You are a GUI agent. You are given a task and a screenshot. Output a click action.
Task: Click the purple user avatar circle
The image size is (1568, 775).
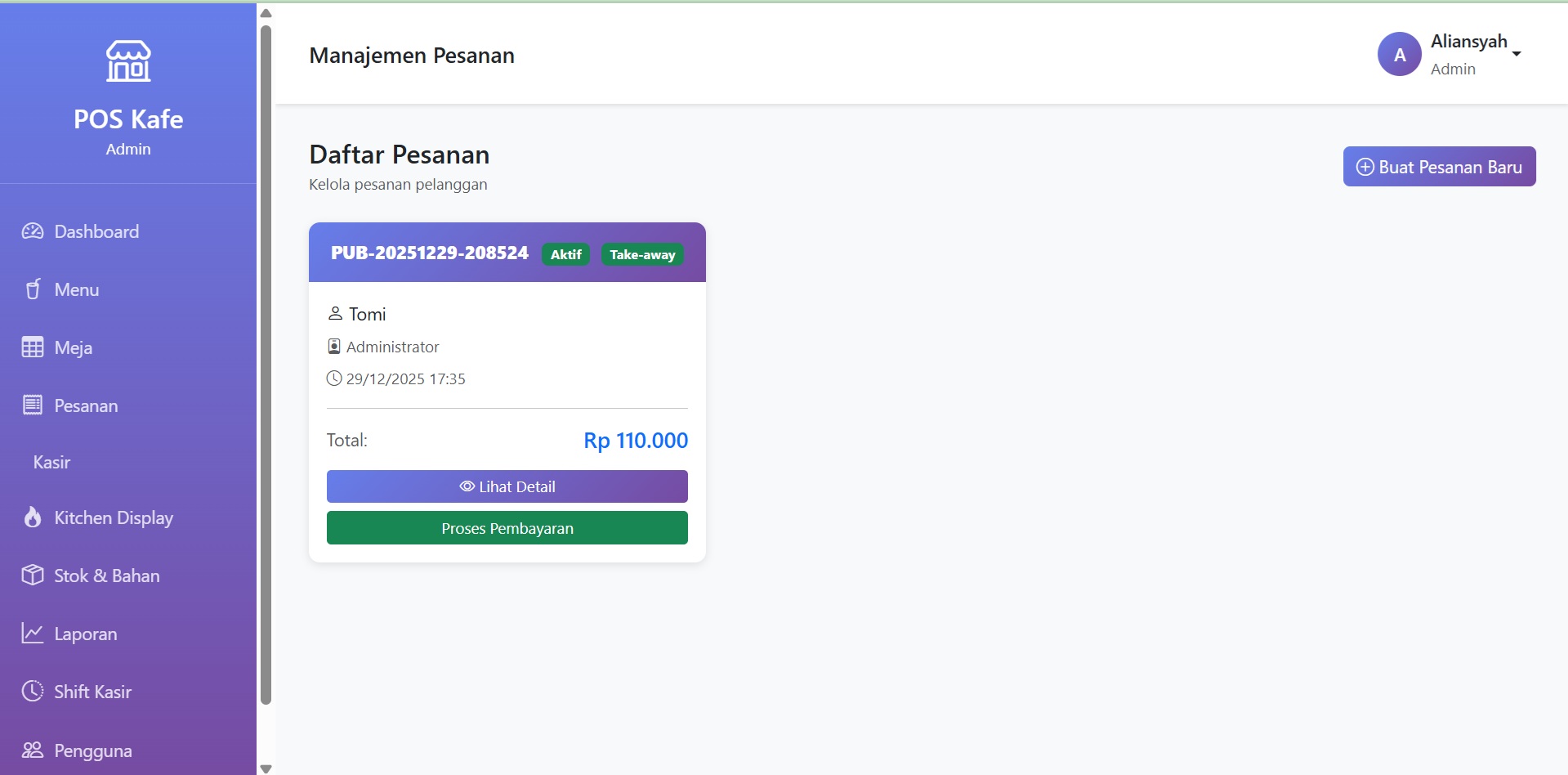click(x=1399, y=55)
